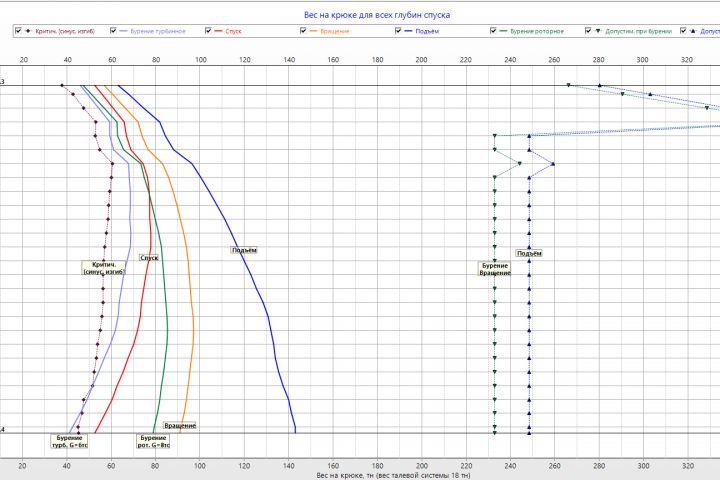Click the '320' tick on the lower axis
The width and height of the screenshot is (720, 480).
coord(687,466)
